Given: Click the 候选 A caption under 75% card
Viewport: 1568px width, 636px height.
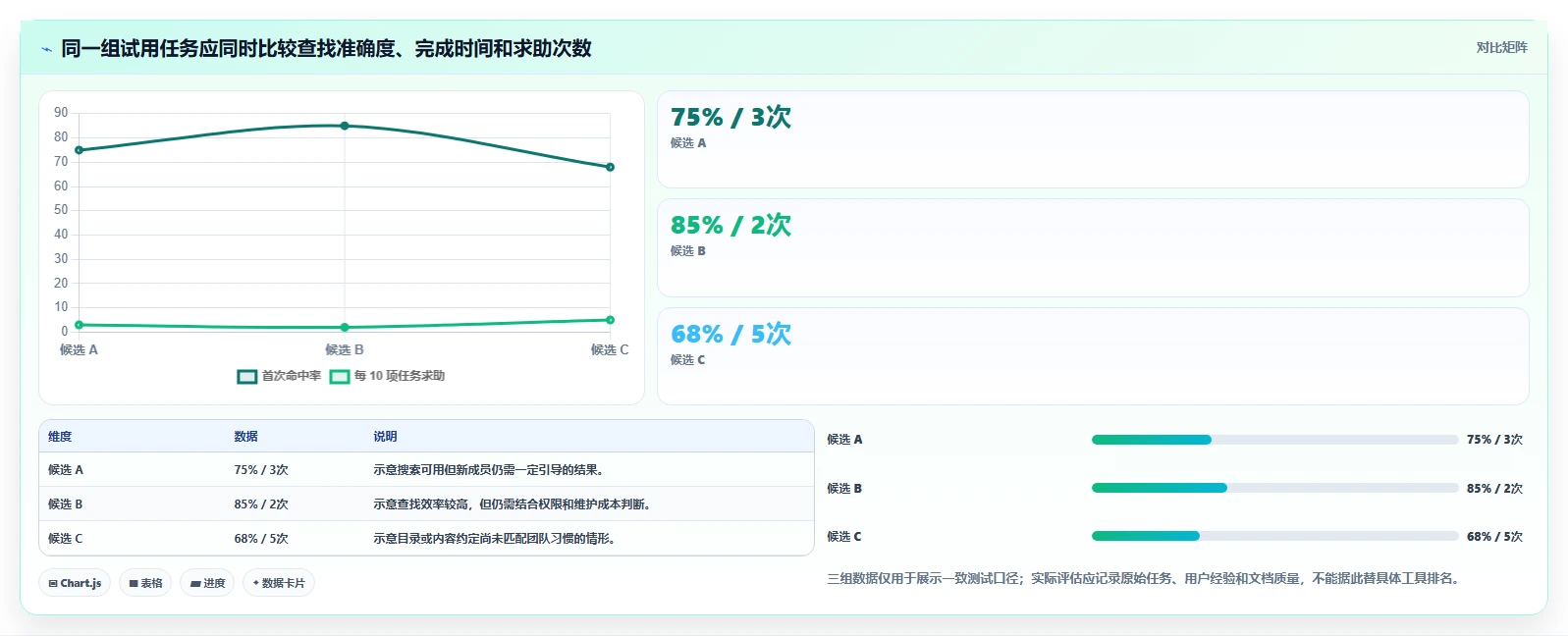Looking at the screenshot, I should click(x=688, y=143).
